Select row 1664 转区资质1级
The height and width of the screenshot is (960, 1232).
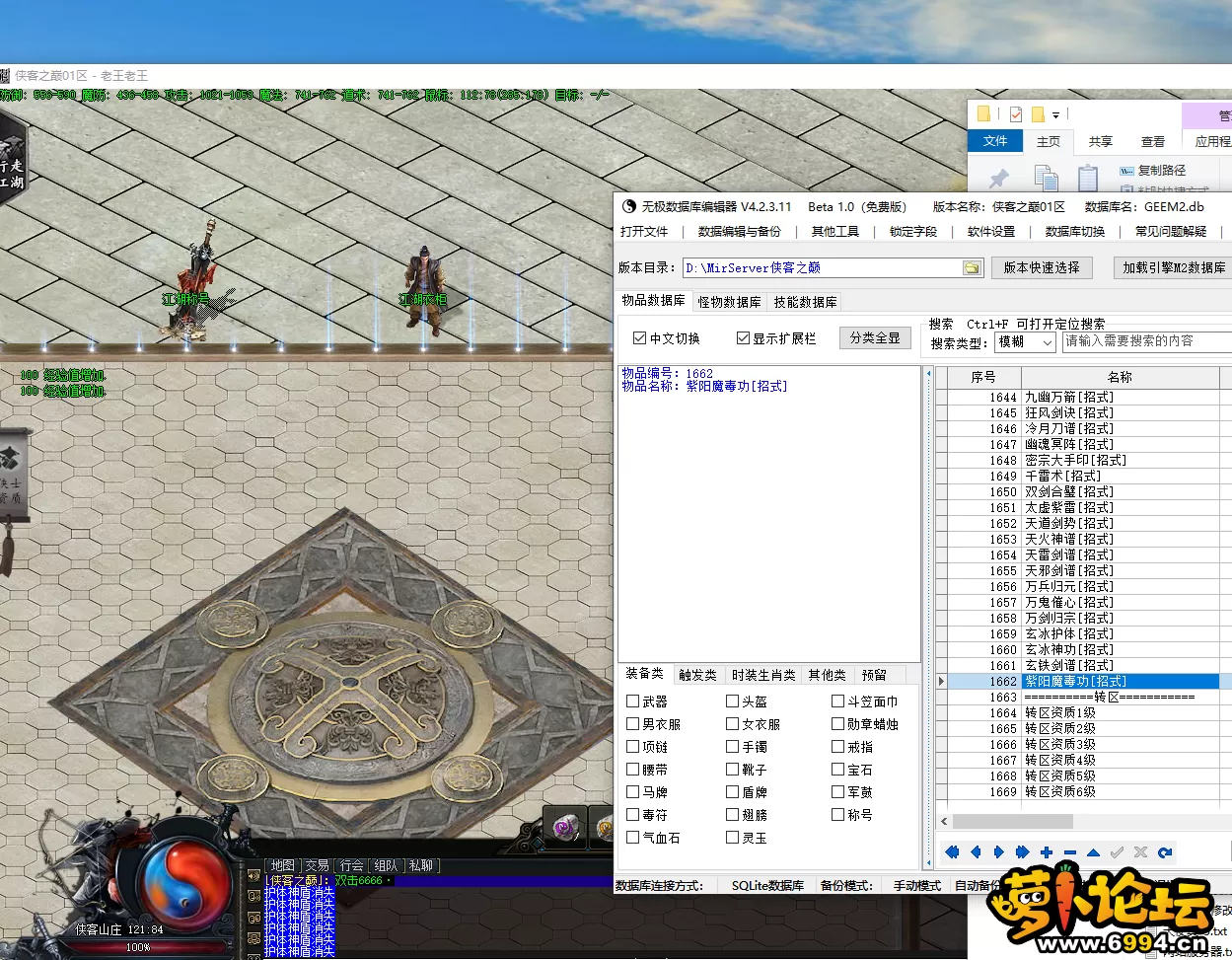(1083, 712)
